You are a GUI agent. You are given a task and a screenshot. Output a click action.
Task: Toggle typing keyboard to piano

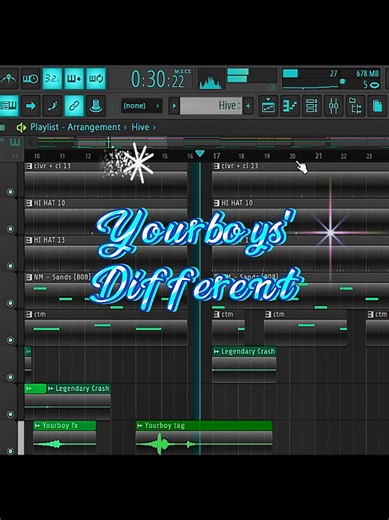click(x=8, y=106)
